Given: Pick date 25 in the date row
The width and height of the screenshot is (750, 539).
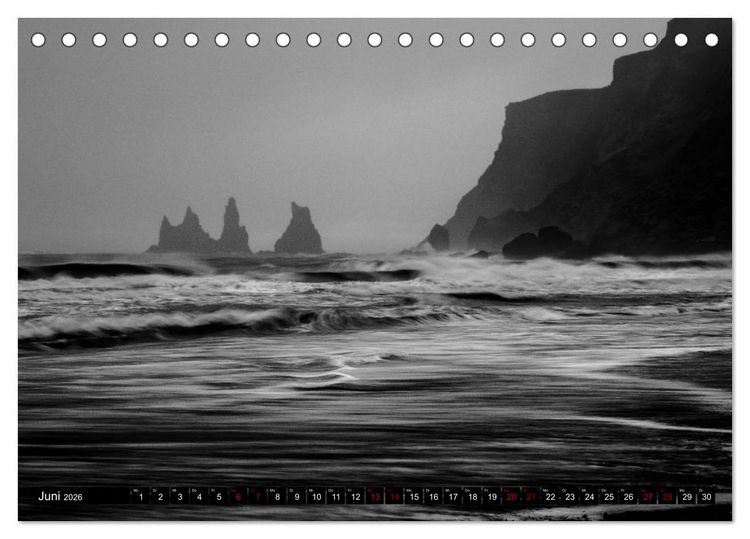Looking at the screenshot, I should click(609, 496).
